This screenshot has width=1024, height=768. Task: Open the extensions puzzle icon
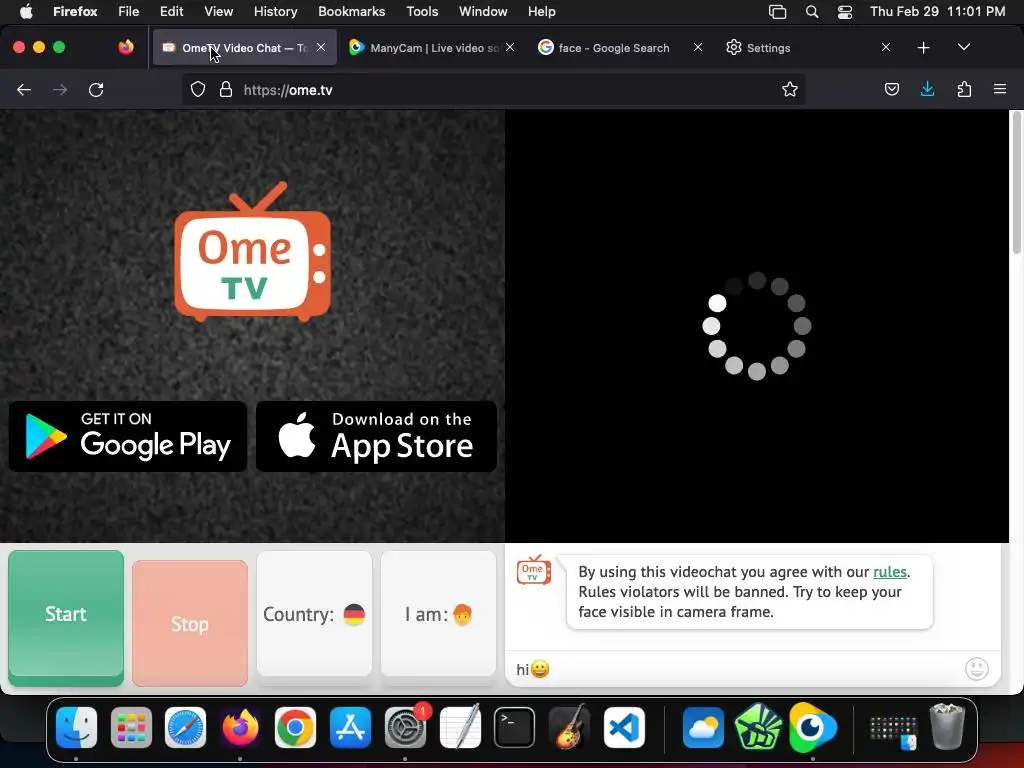coord(964,89)
